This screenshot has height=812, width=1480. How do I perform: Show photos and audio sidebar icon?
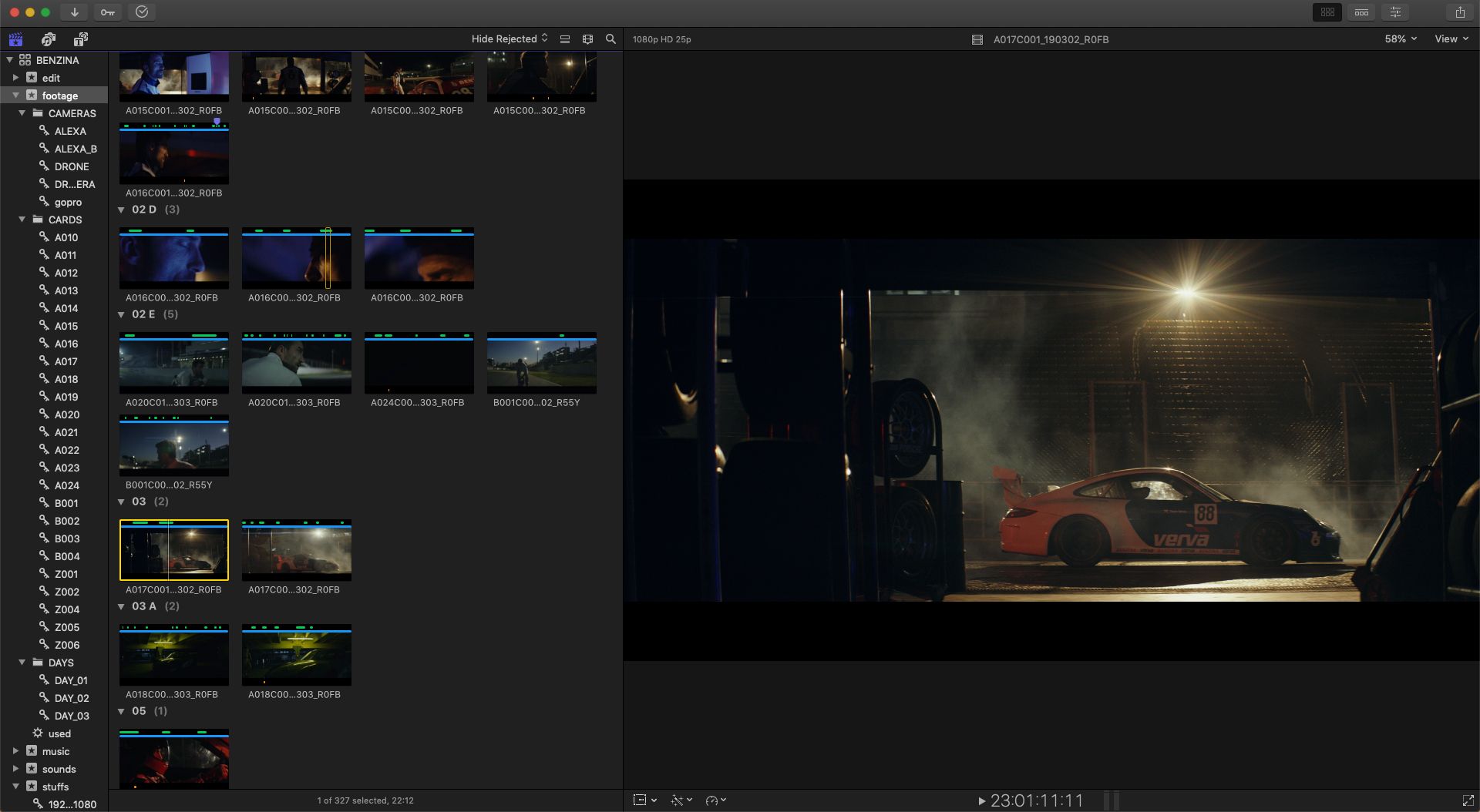[49, 39]
